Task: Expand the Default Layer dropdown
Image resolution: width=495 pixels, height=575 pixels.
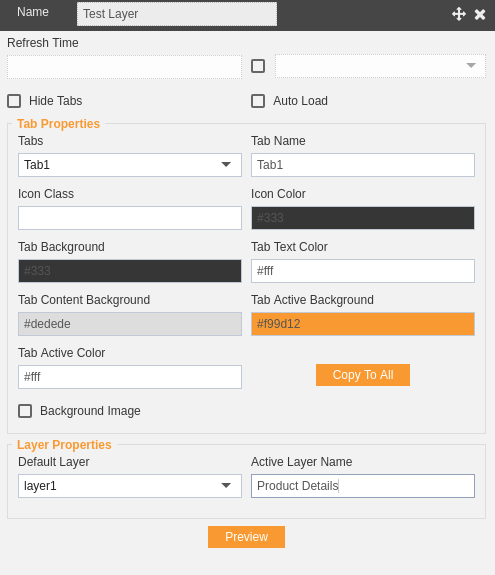Action: (130, 486)
